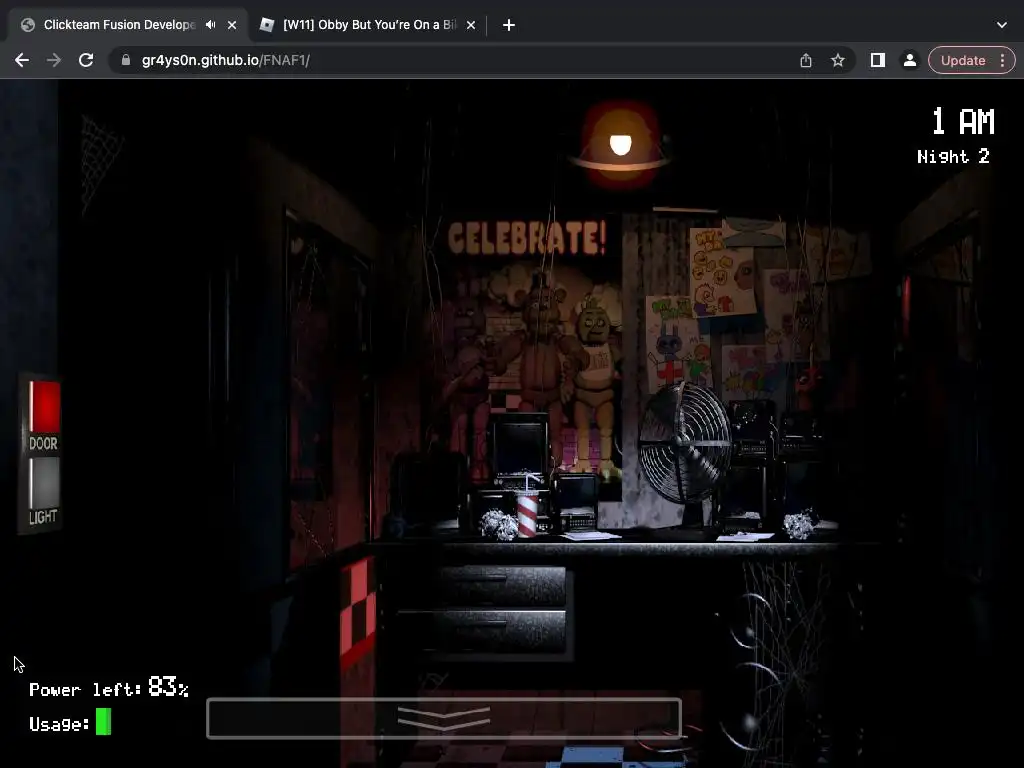Image resolution: width=1024 pixels, height=768 pixels.
Task: Click the Usage: label text
Action: tap(59, 724)
